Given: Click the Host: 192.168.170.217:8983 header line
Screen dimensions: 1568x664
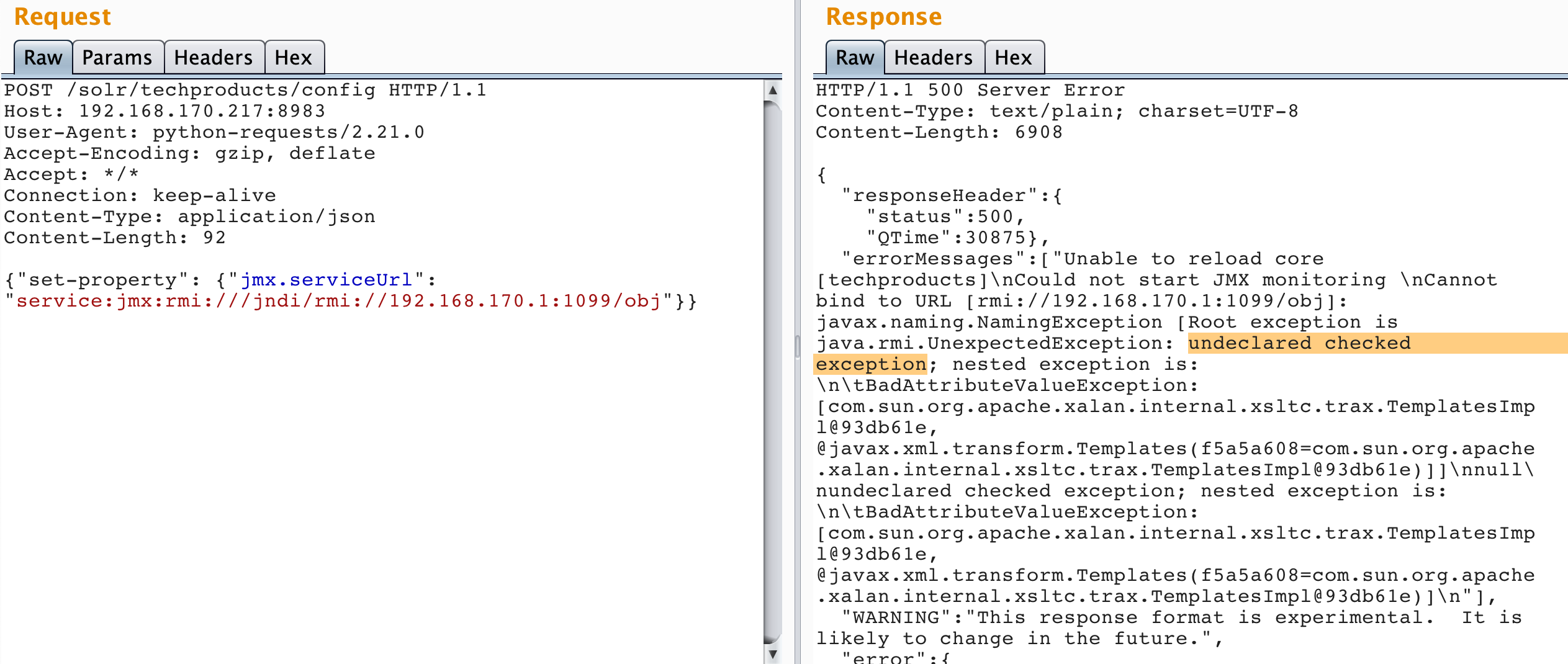Looking at the screenshot, I should (164, 111).
